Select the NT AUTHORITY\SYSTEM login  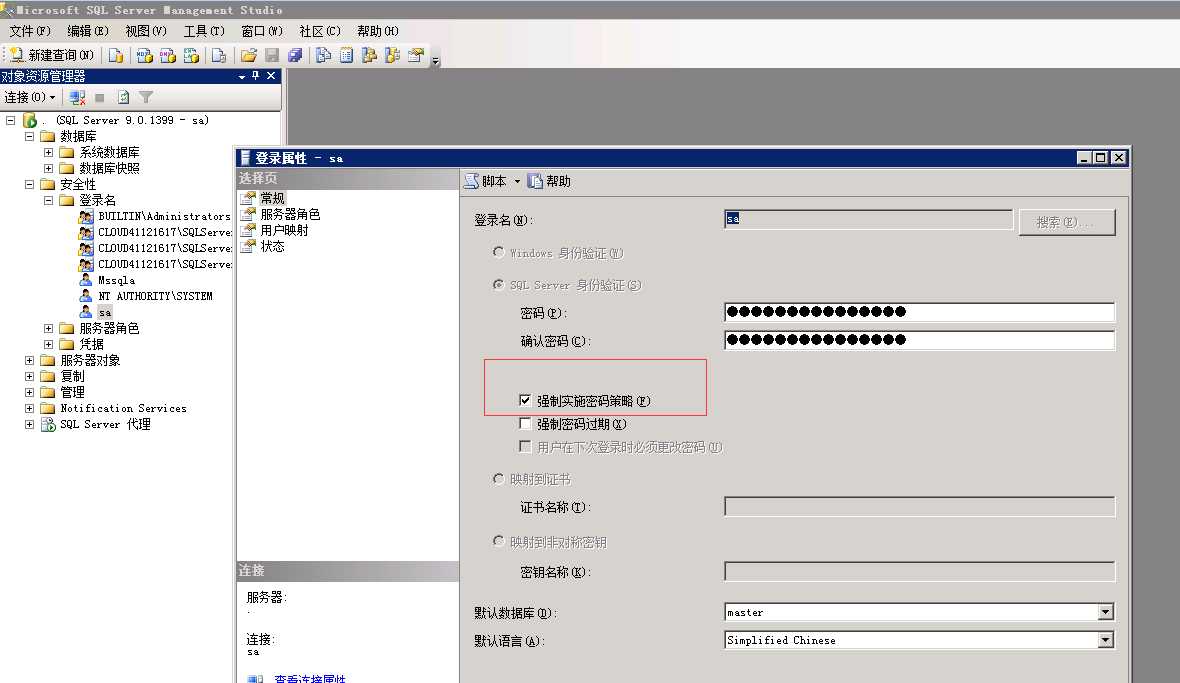pyautogui.click(x=155, y=296)
